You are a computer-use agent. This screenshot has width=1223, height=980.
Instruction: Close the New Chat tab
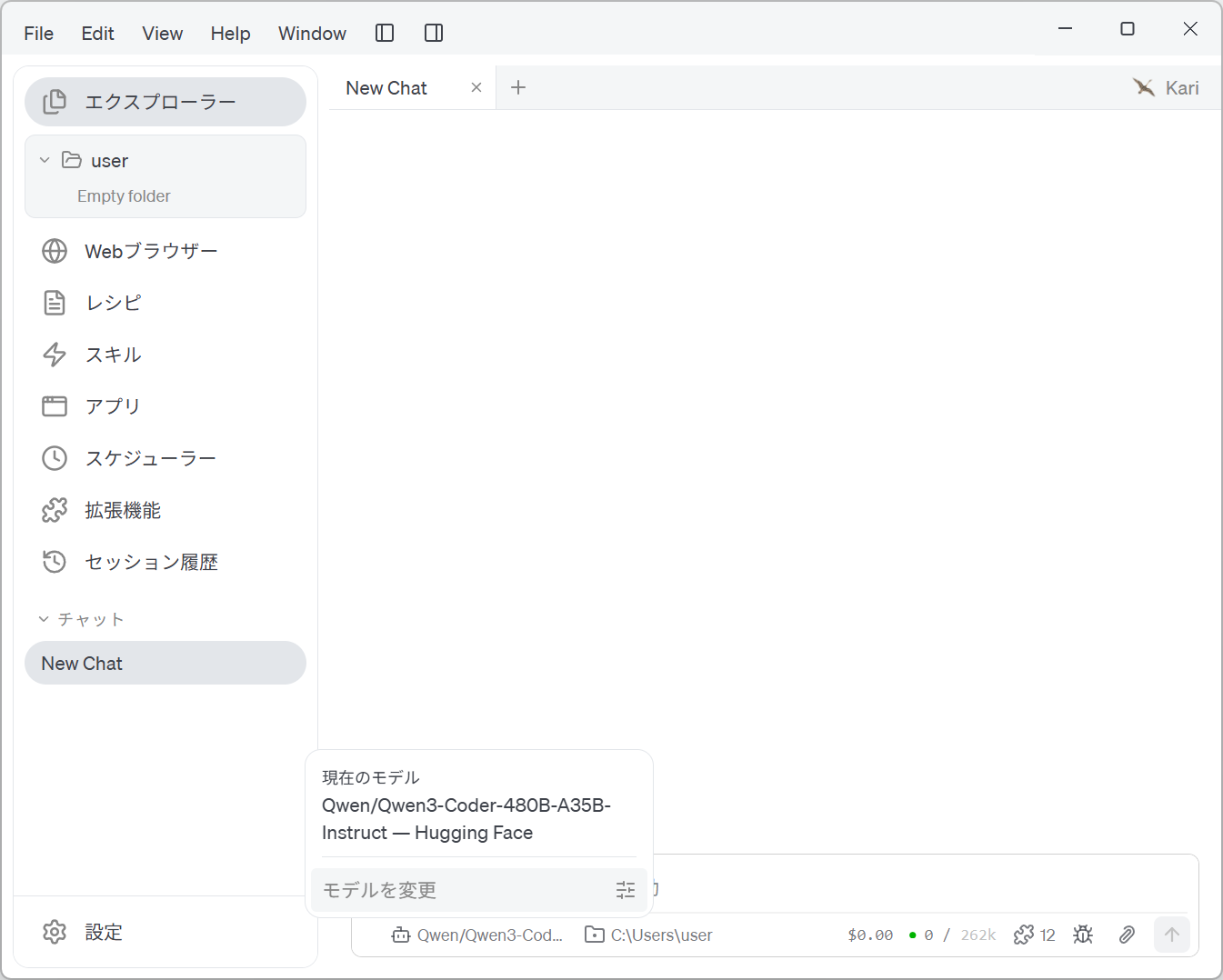pyautogui.click(x=476, y=87)
